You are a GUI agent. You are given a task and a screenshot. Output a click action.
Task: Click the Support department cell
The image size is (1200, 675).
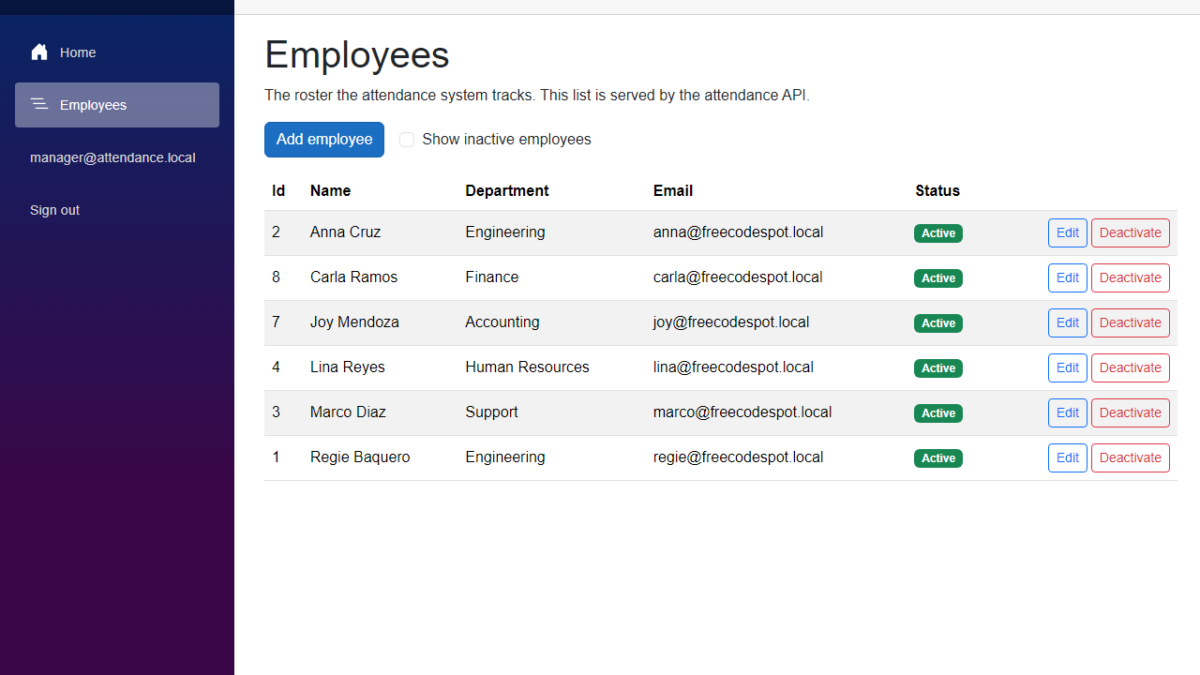coord(491,412)
